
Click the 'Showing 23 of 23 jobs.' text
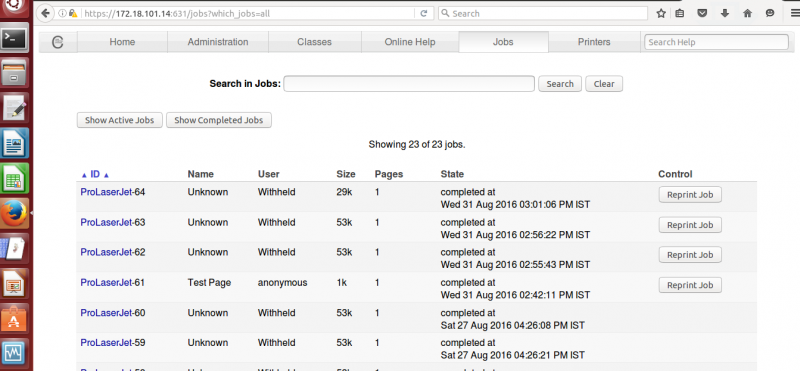(x=417, y=145)
